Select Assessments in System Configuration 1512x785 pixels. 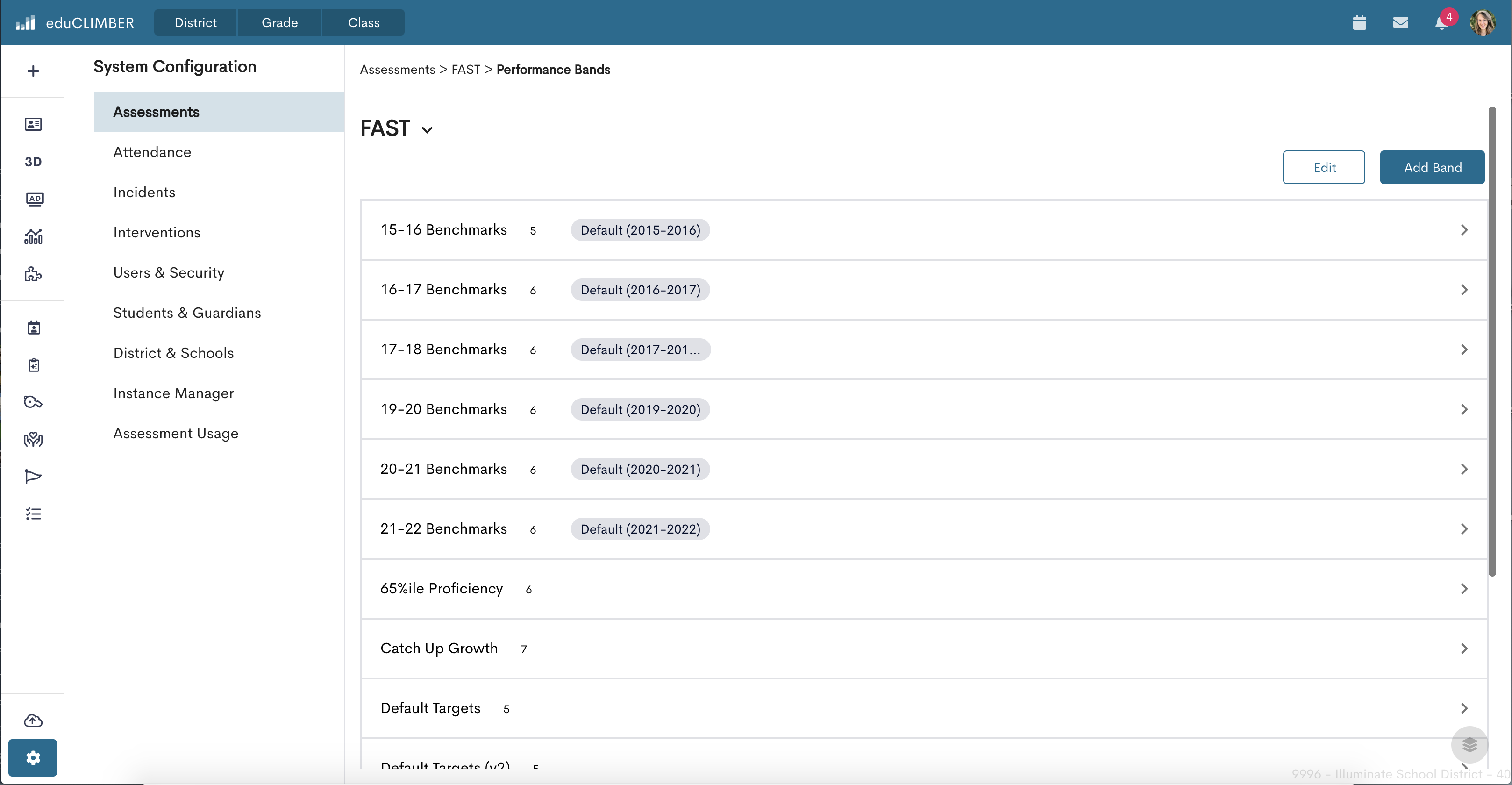click(x=219, y=112)
